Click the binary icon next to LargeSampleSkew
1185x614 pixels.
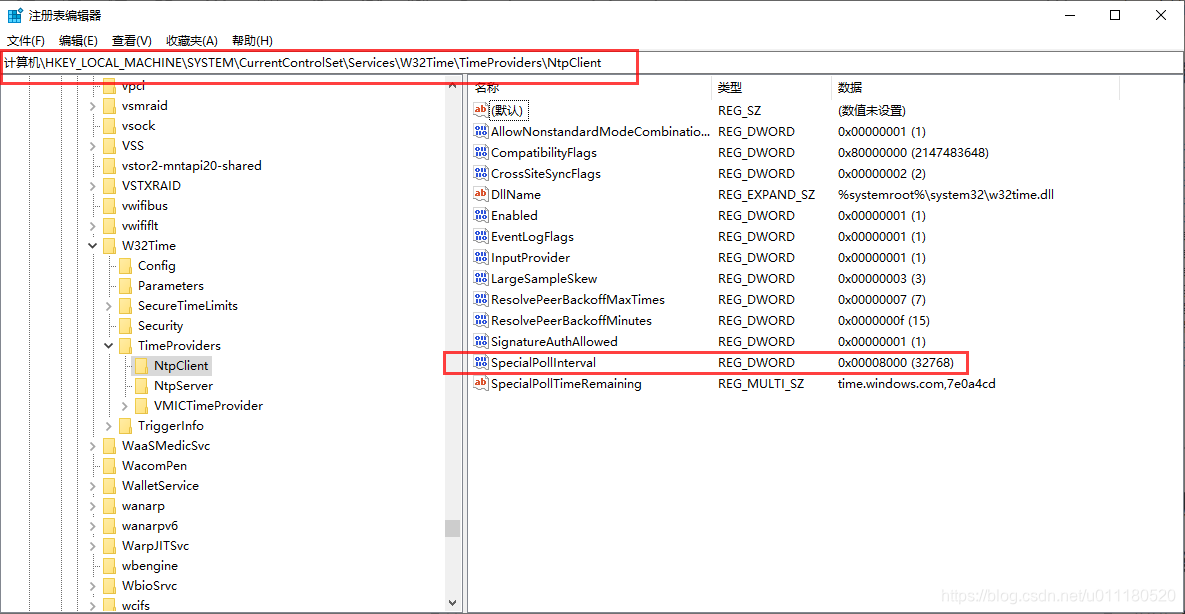point(481,278)
